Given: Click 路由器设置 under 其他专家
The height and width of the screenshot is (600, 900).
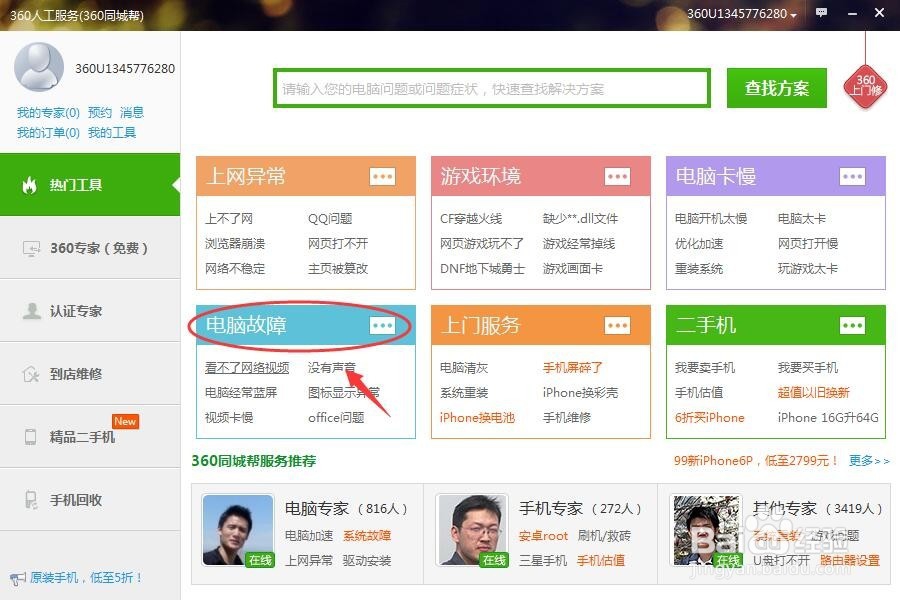Looking at the screenshot, I should [849, 560].
